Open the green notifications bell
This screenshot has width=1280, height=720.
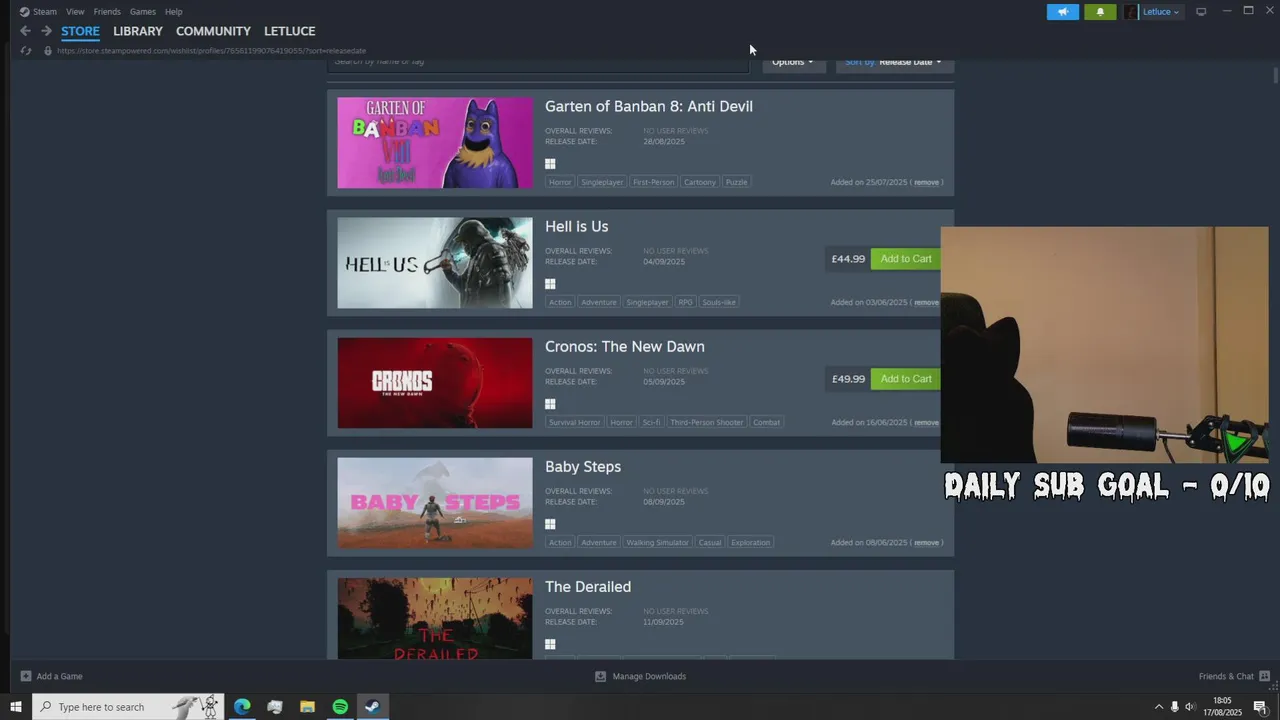pos(1100,12)
